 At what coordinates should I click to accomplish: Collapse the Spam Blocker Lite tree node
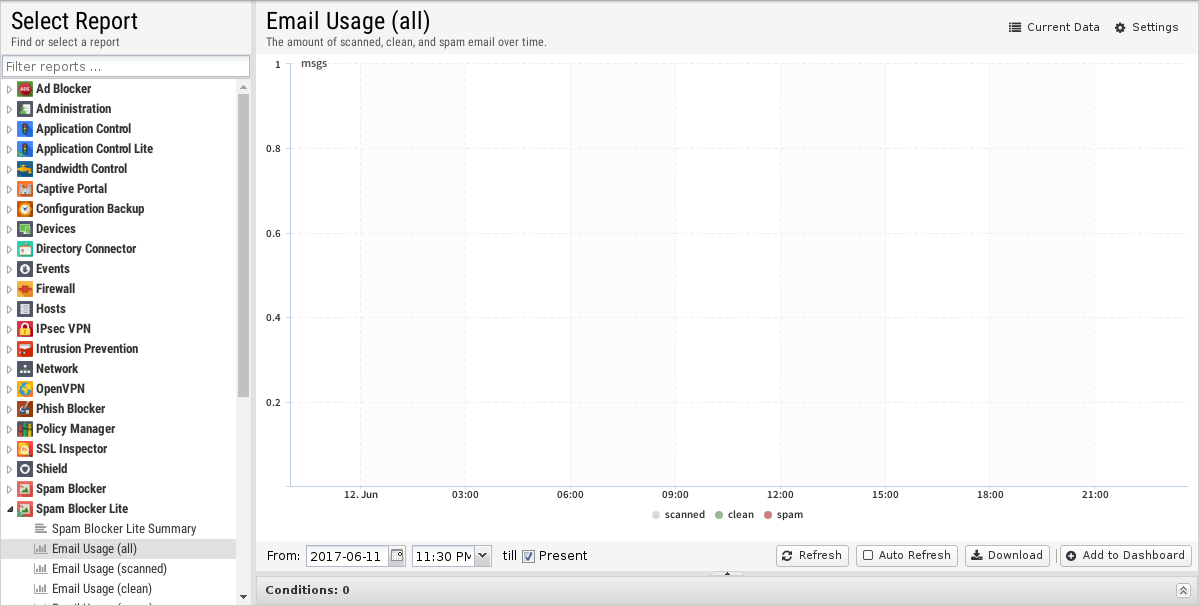9,509
